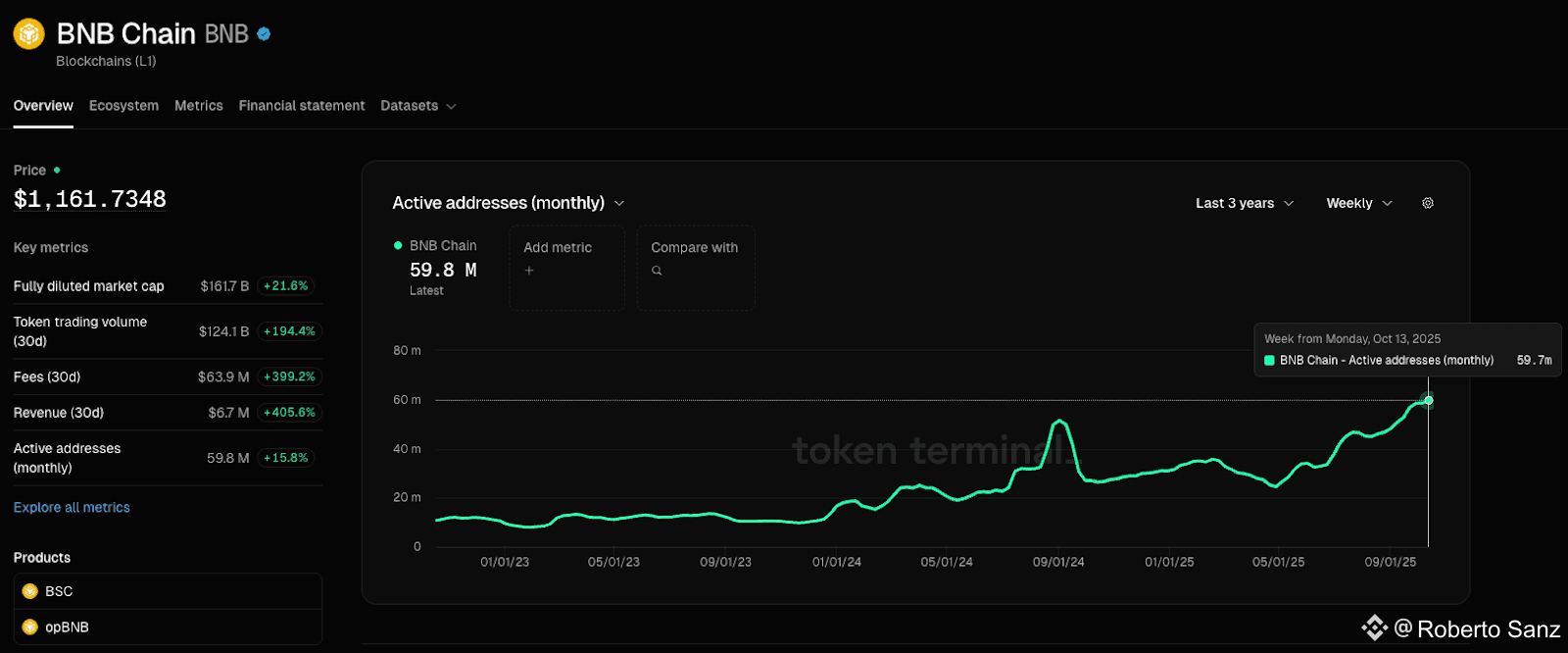
Task: Click the 01/01/24 x-axis label
Action: (837, 562)
